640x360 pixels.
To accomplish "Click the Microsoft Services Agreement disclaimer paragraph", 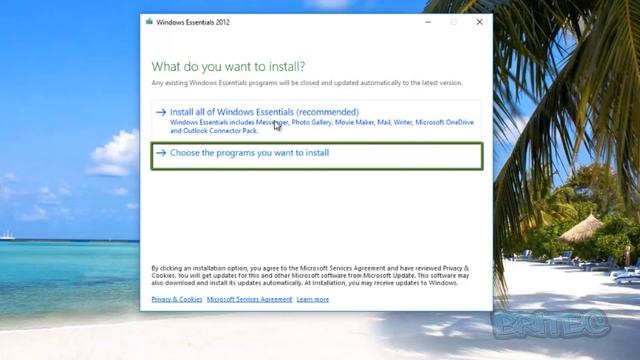I will [x=310, y=276].
